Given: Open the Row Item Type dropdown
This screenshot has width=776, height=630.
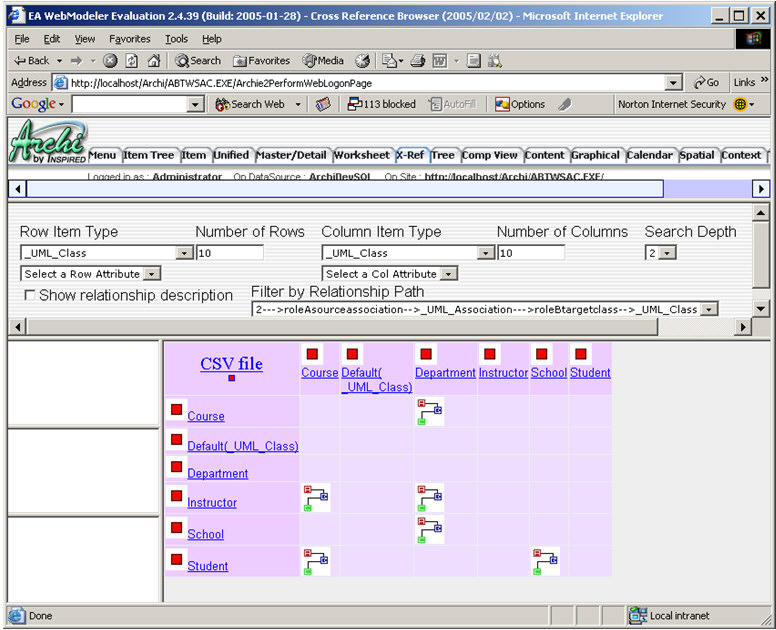Looking at the screenshot, I should (184, 254).
